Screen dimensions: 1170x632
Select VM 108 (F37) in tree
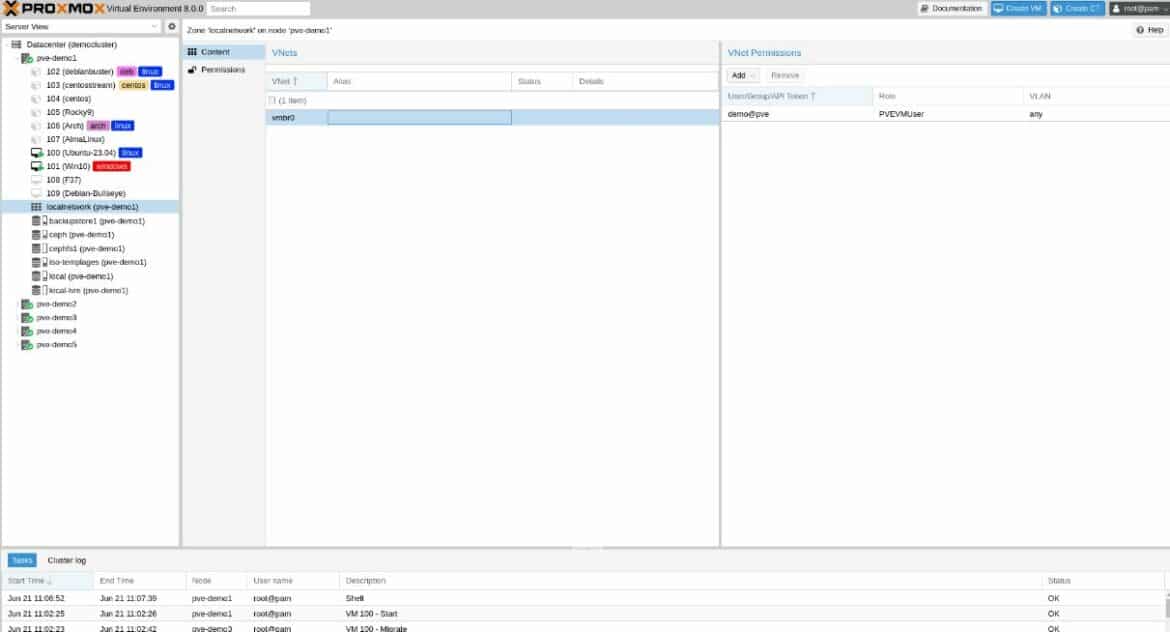tap(63, 180)
